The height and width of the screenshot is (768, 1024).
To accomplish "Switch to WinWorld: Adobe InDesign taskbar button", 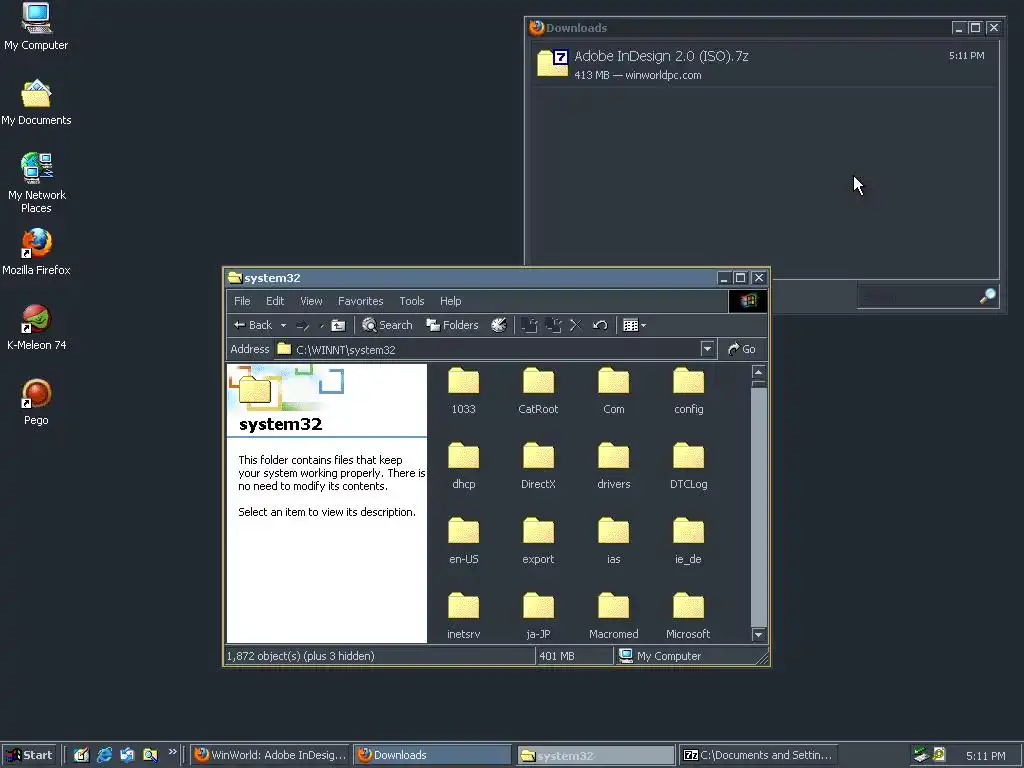I will (271, 755).
